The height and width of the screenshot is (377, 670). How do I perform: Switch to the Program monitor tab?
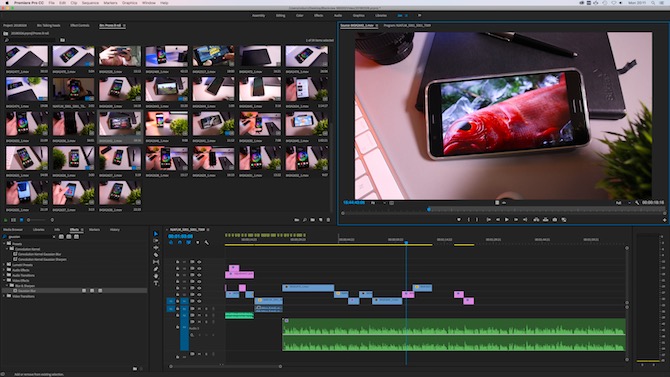(x=407, y=26)
